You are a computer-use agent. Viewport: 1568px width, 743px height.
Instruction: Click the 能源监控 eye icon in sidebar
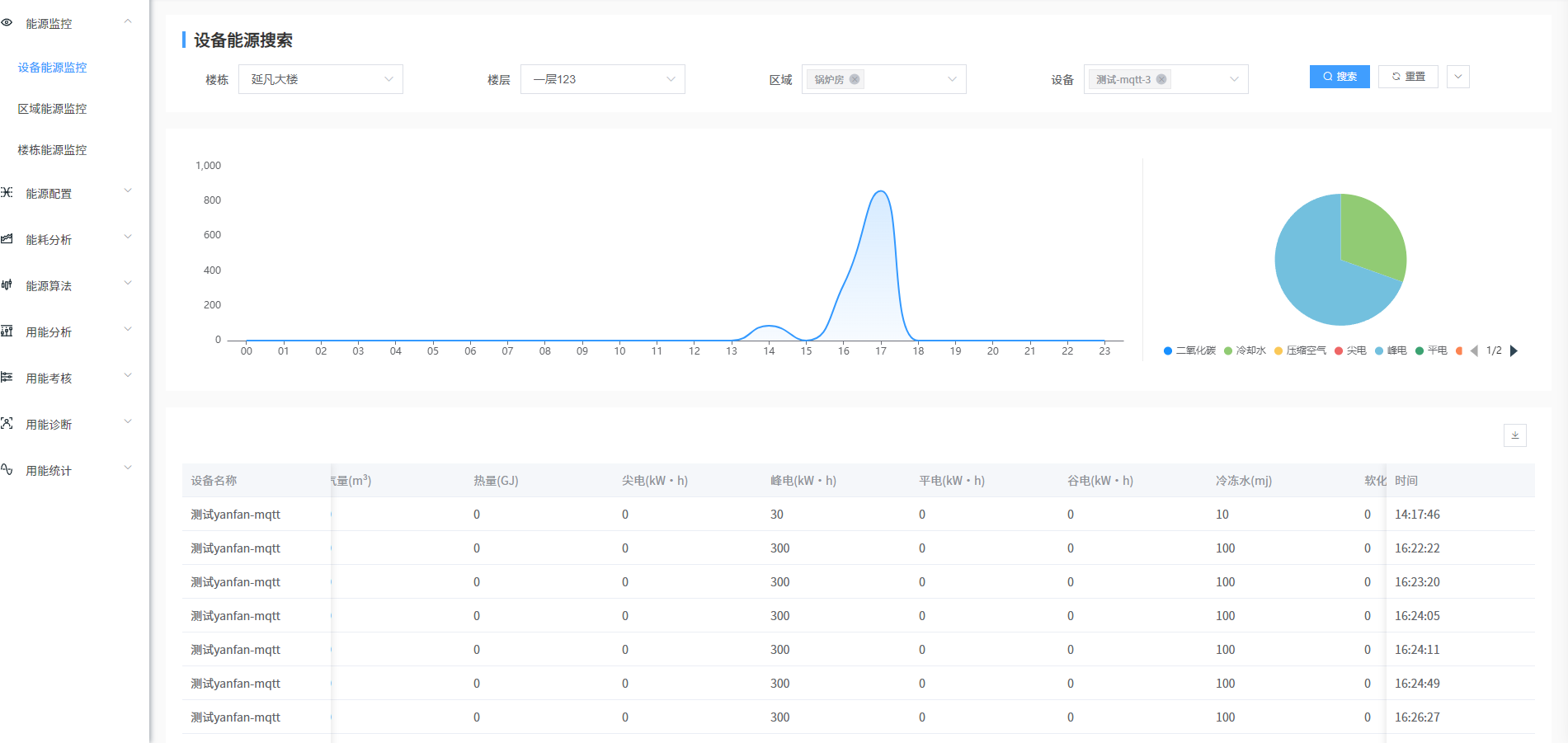pyautogui.click(x=7, y=23)
